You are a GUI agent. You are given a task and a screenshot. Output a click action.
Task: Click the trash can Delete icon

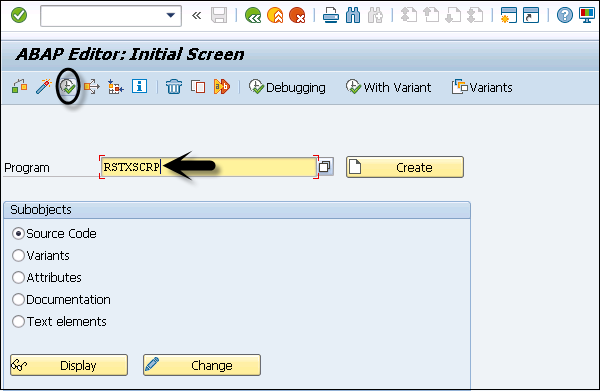[174, 87]
